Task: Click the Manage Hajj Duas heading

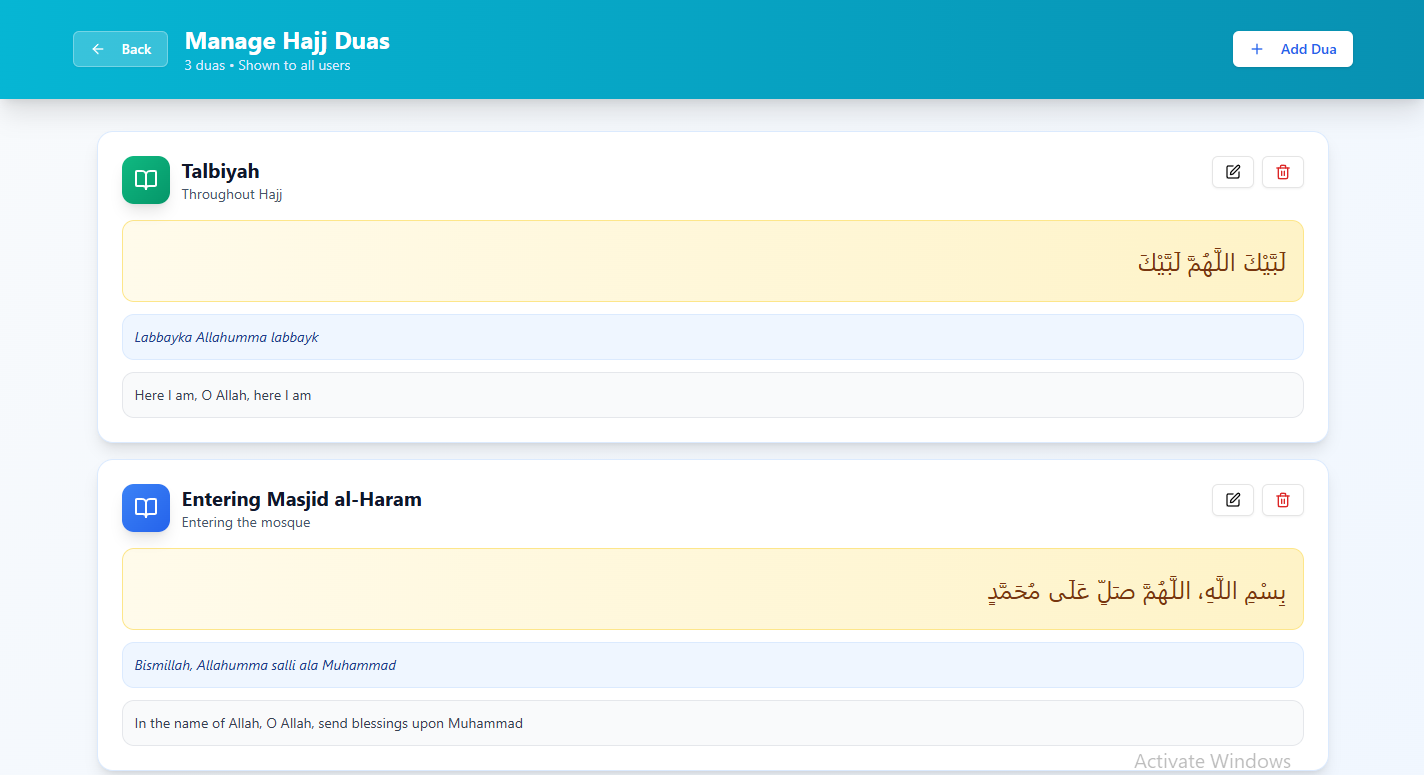Action: tap(287, 41)
